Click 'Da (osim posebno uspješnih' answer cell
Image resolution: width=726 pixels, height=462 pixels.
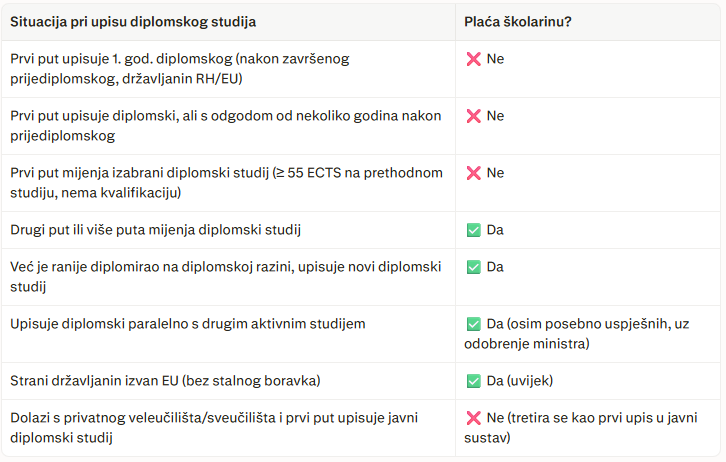[x=577, y=334]
